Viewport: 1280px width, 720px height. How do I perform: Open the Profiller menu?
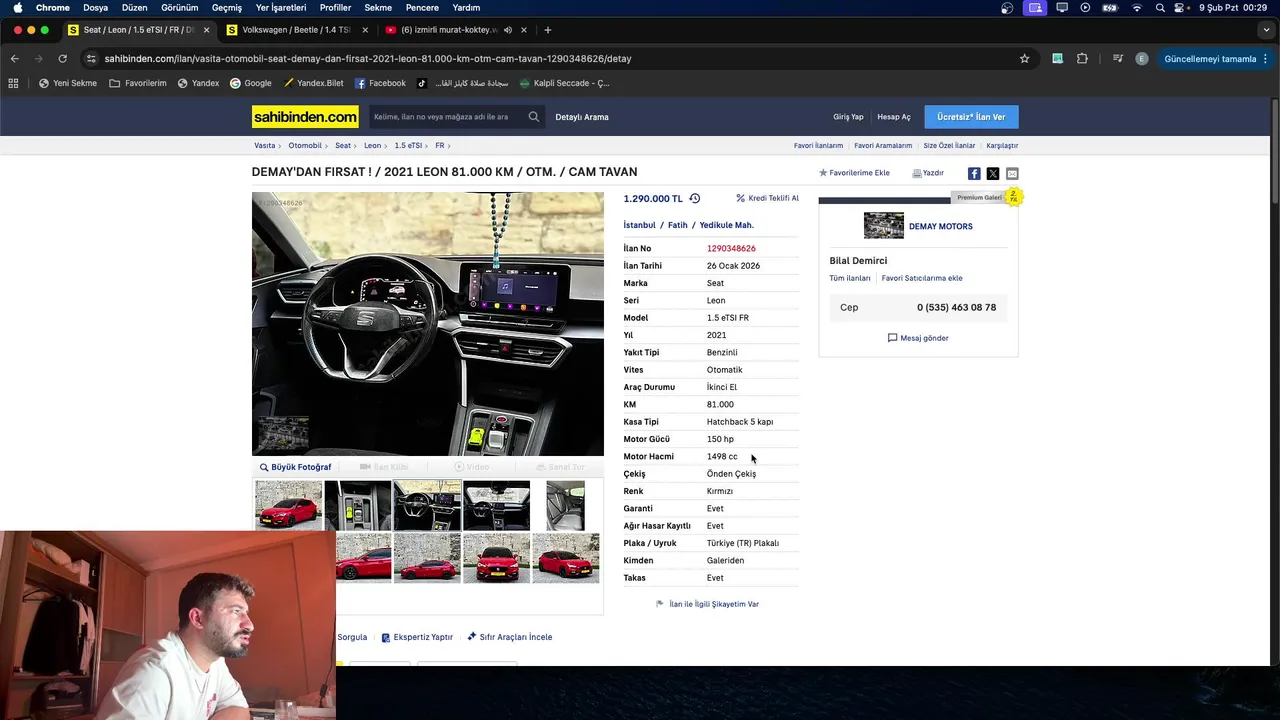(x=336, y=7)
